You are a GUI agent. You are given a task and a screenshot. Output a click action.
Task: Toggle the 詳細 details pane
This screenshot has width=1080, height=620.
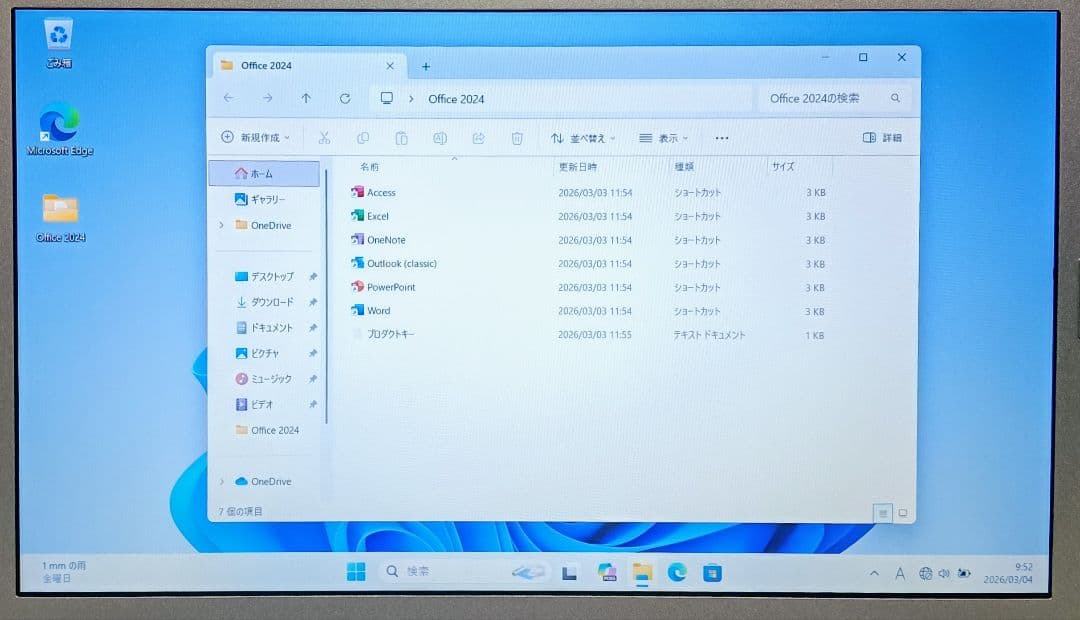tap(881, 137)
